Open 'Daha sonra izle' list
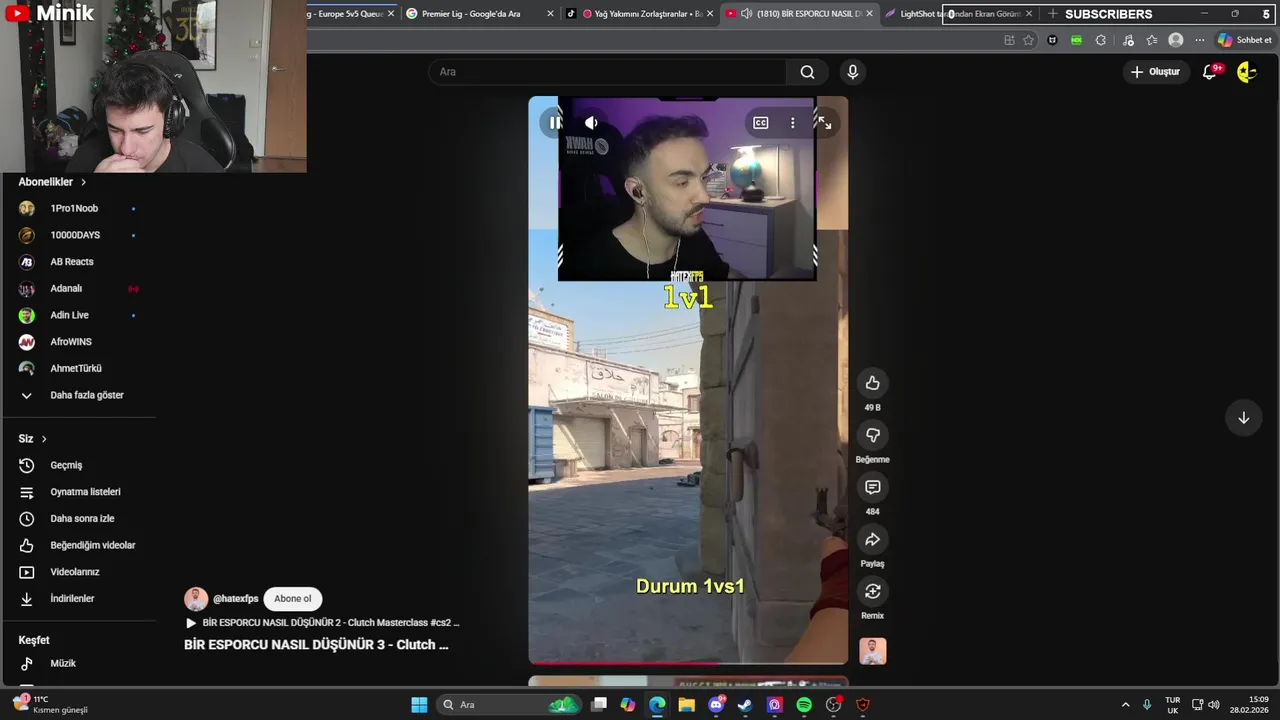Viewport: 1280px width, 720px height. point(78,518)
